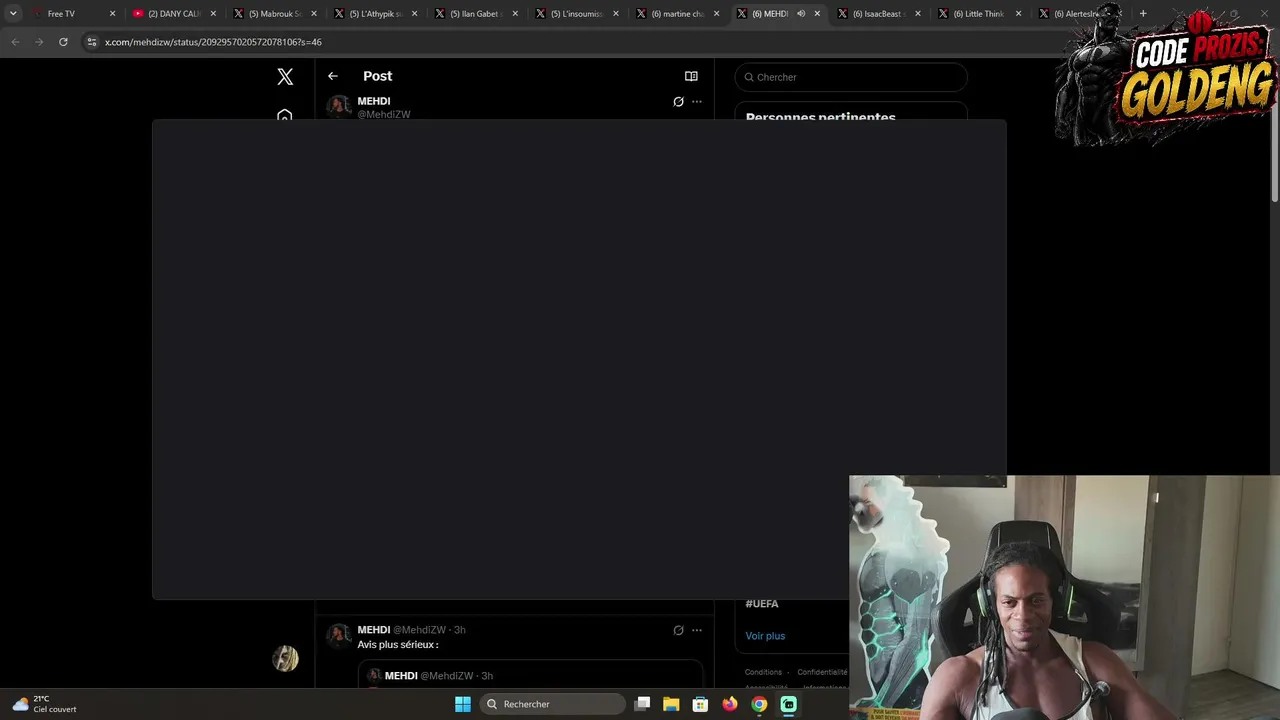Close the Ilan Gabet tab
Image resolution: width=1280 pixels, height=720 pixels.
click(x=515, y=14)
